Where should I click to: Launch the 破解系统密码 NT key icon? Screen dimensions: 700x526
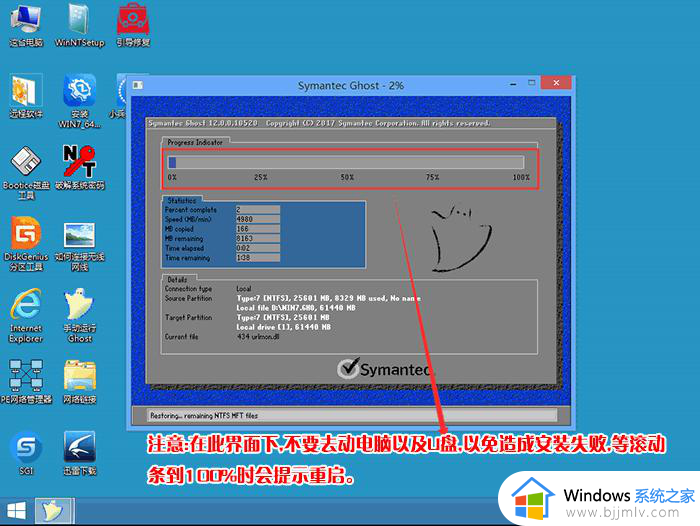coord(79,167)
